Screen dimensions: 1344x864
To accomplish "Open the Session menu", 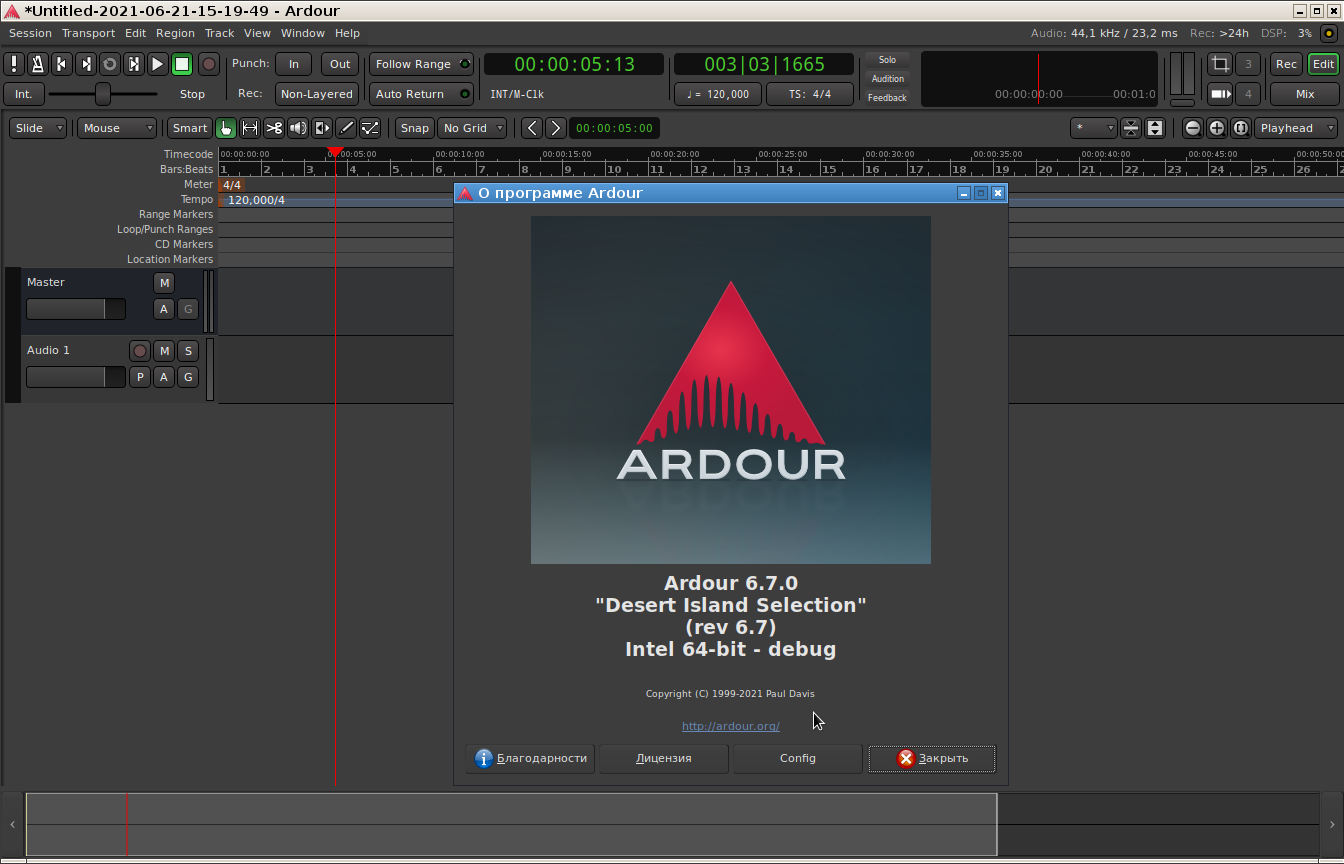I will (x=30, y=33).
